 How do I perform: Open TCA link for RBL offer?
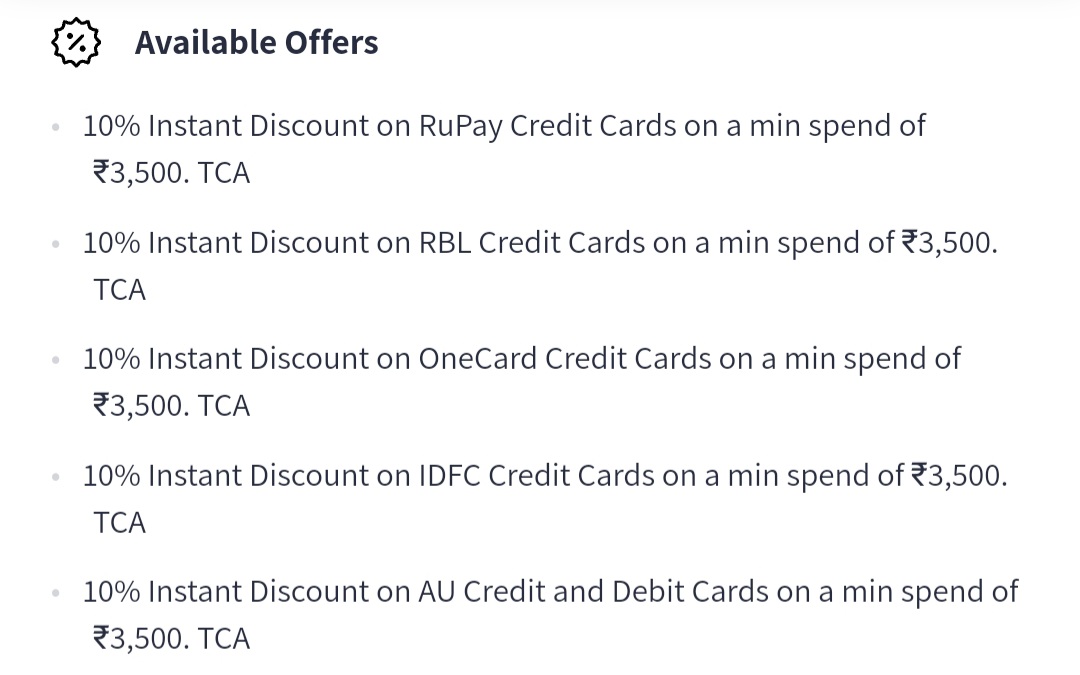[119, 290]
